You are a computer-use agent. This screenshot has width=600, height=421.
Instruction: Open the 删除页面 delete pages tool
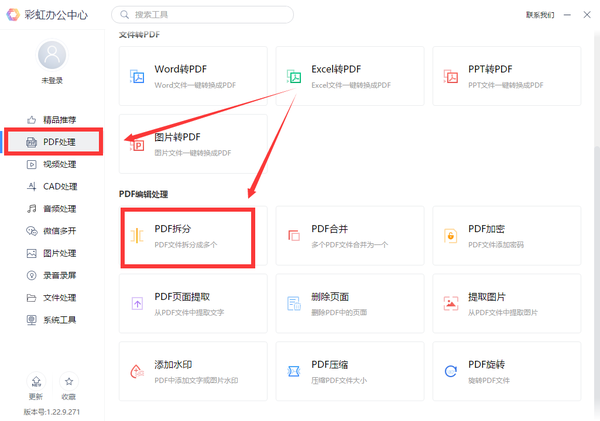349,303
